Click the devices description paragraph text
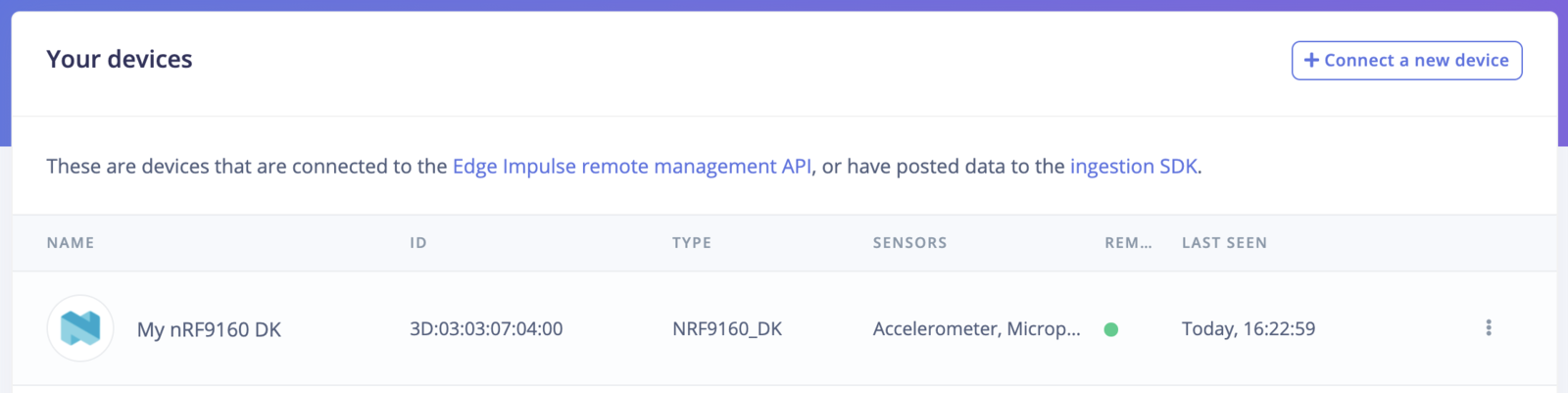 (245, 167)
